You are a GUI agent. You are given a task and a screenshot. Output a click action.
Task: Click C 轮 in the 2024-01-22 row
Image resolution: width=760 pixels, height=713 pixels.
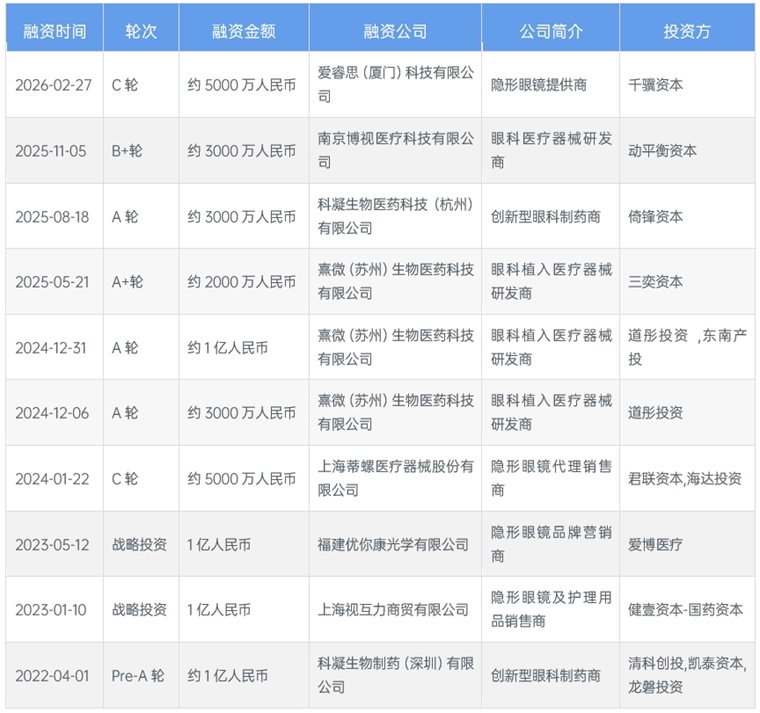125,479
